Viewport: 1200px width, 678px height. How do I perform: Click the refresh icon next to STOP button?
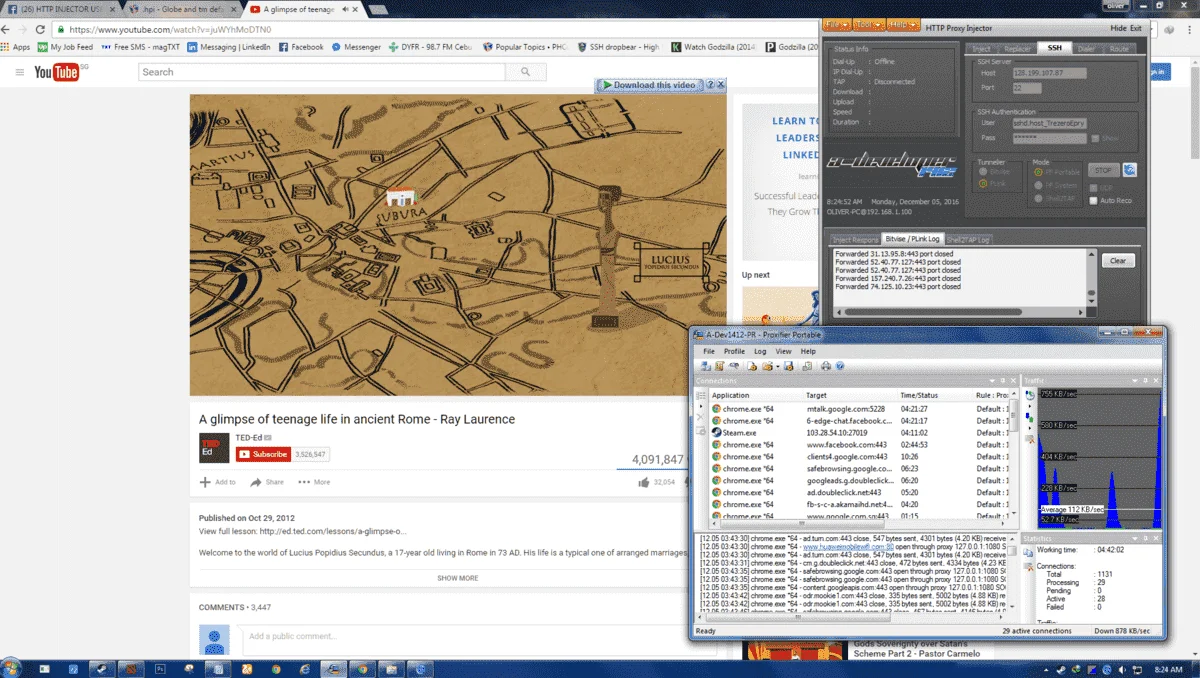pyautogui.click(x=1130, y=170)
